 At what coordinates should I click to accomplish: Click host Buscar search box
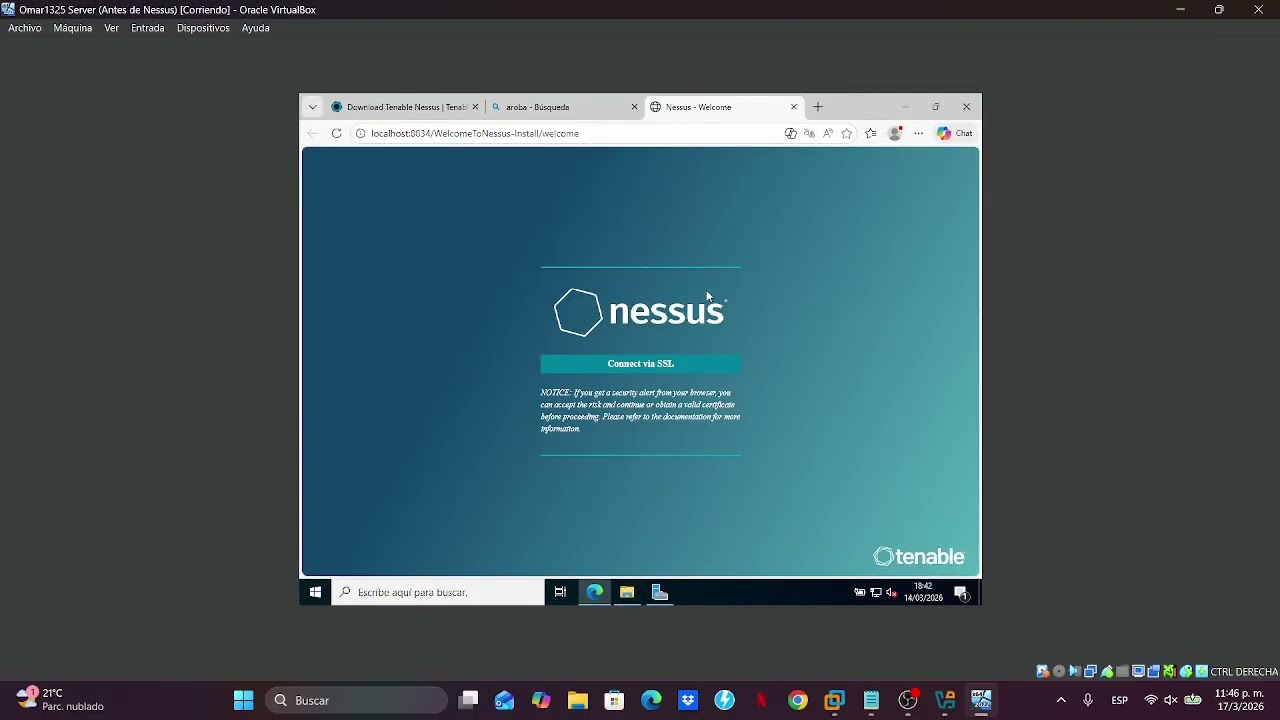coord(357,700)
